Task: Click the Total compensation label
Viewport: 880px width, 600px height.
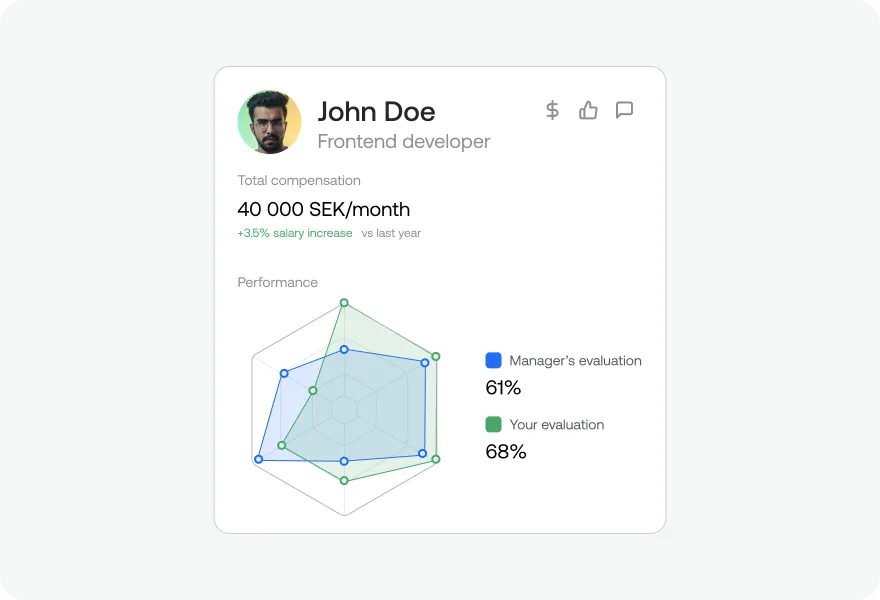Action: [x=299, y=181]
